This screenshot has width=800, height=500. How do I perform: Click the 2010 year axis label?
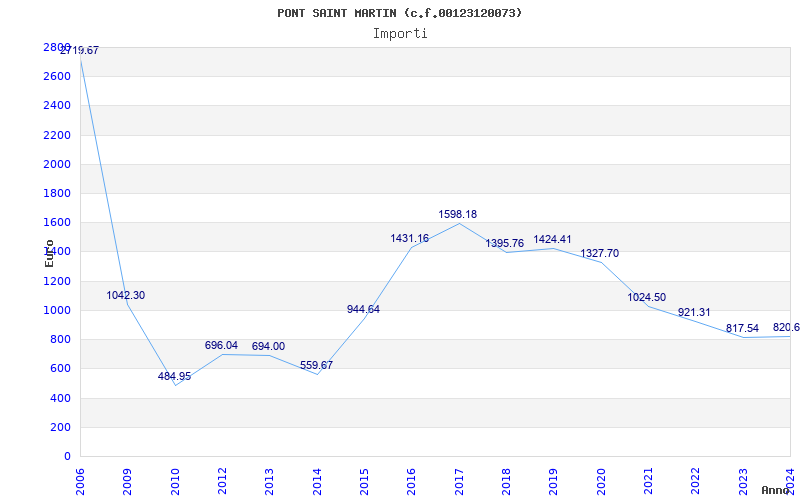(x=175, y=479)
